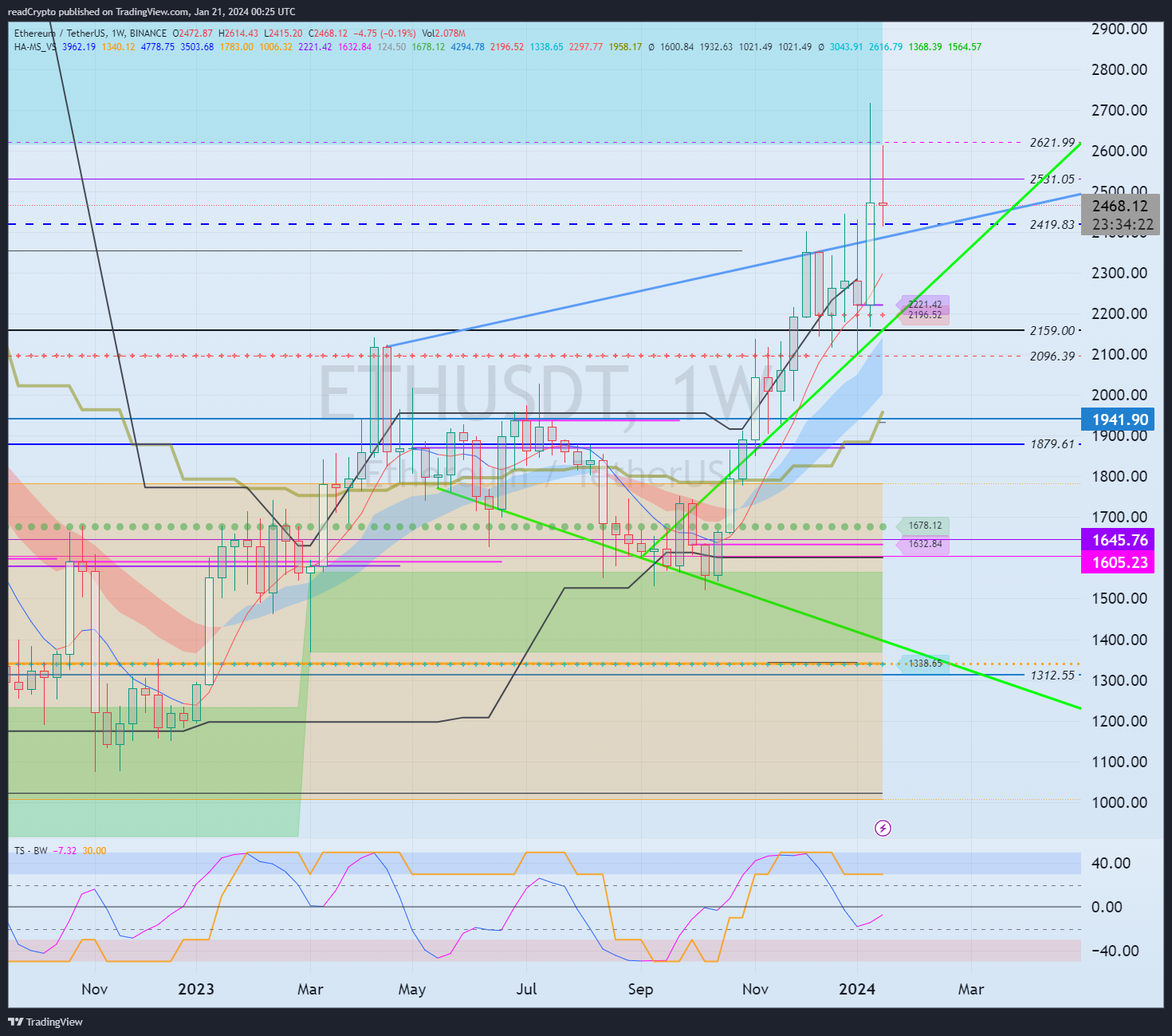Click the TS - BW value -7.32
Image resolution: width=1172 pixels, height=1036 pixels.
[65, 851]
